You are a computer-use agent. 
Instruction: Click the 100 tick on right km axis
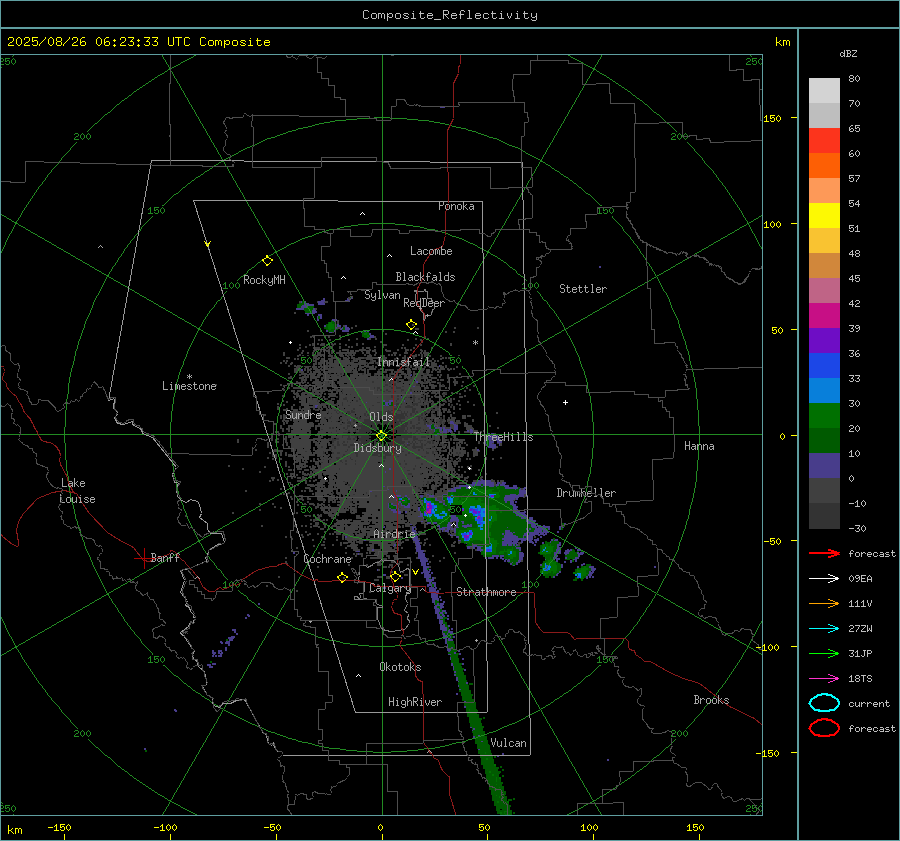[773, 224]
